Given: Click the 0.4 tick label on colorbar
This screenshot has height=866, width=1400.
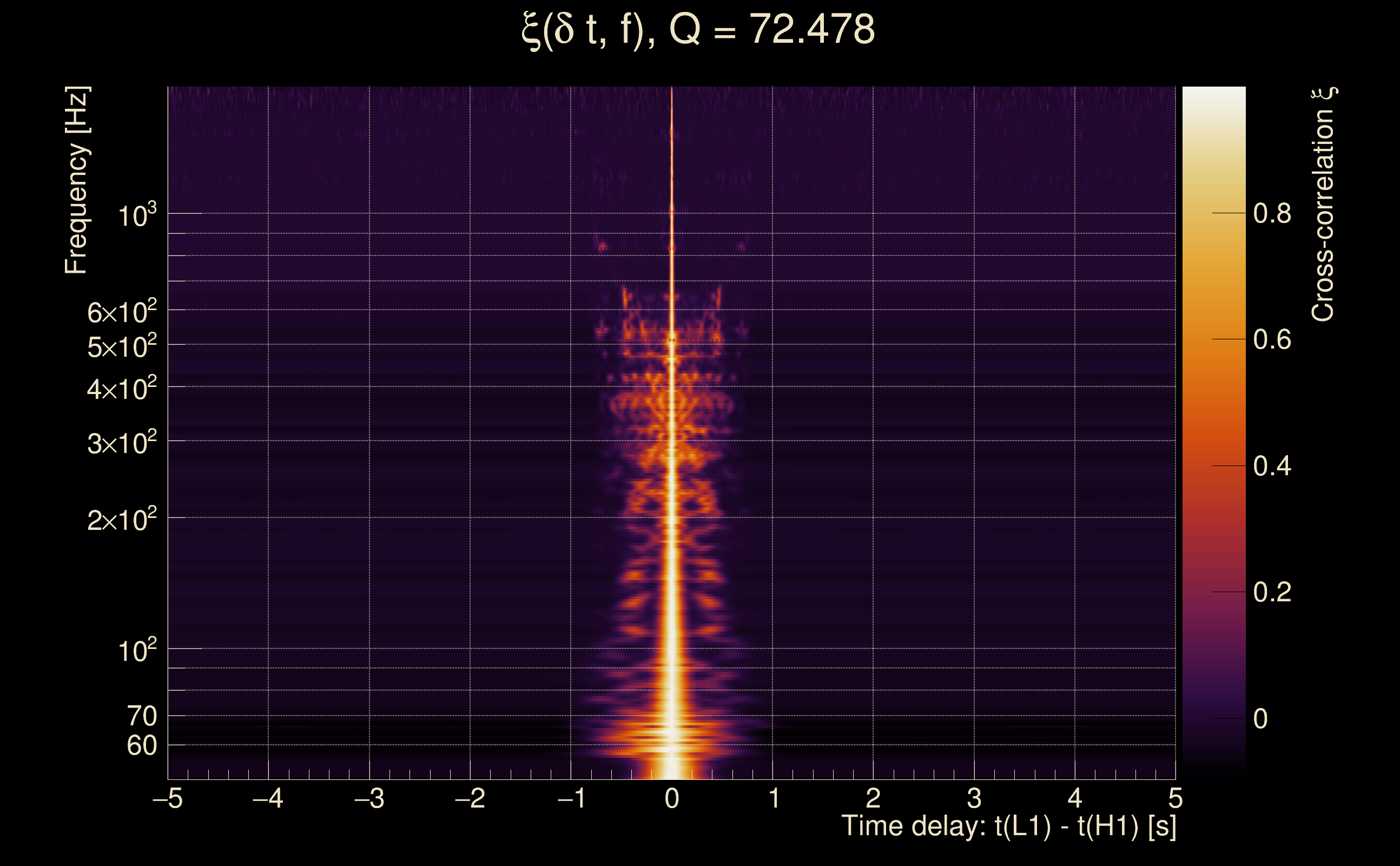Looking at the screenshot, I should 1272,466.
